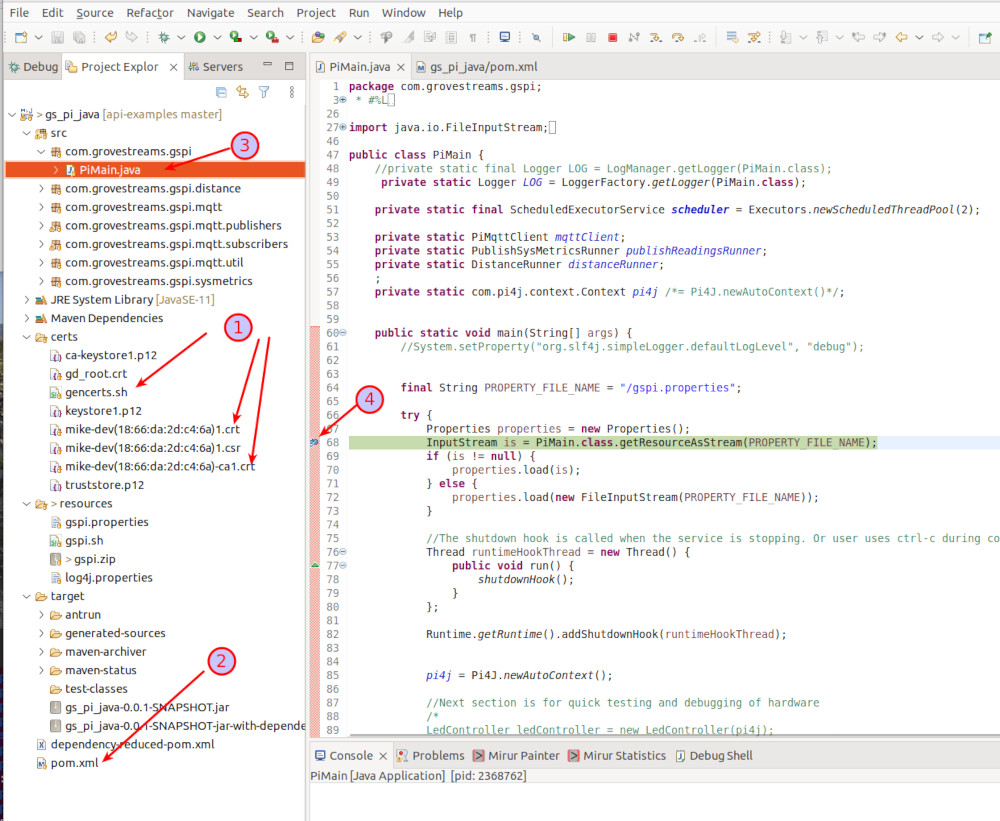This screenshot has width=1000, height=821.
Task: Save all open editors via Save All icon
Action: point(78,35)
